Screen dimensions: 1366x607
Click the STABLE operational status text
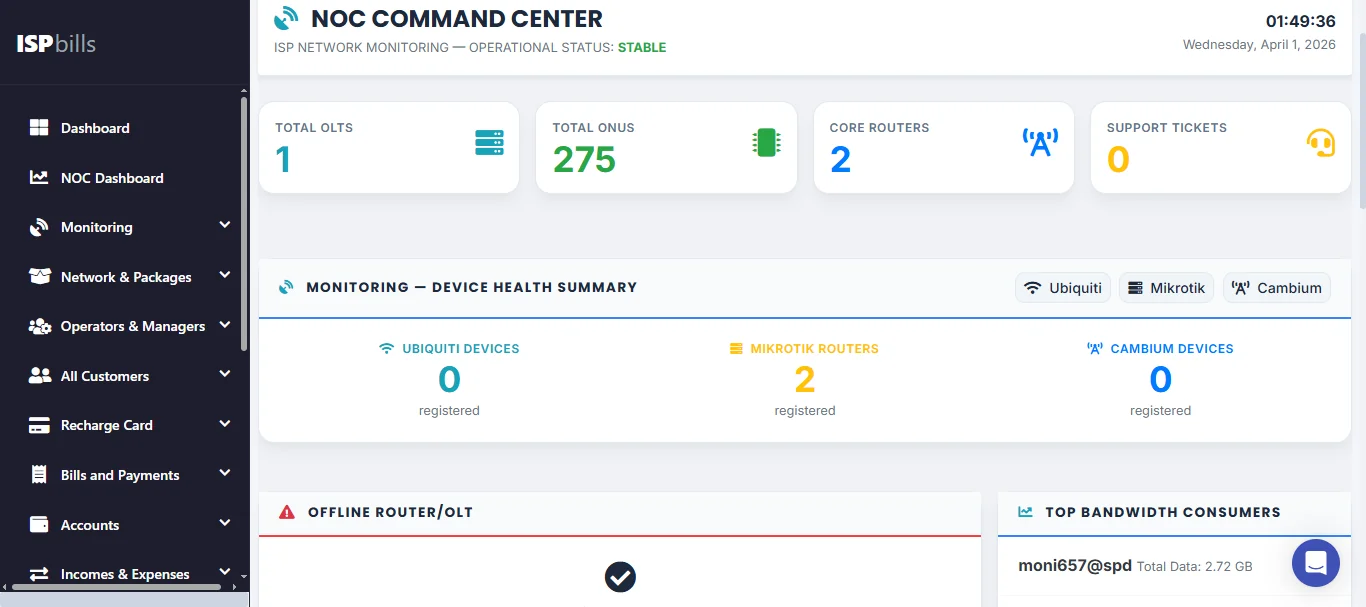point(641,47)
